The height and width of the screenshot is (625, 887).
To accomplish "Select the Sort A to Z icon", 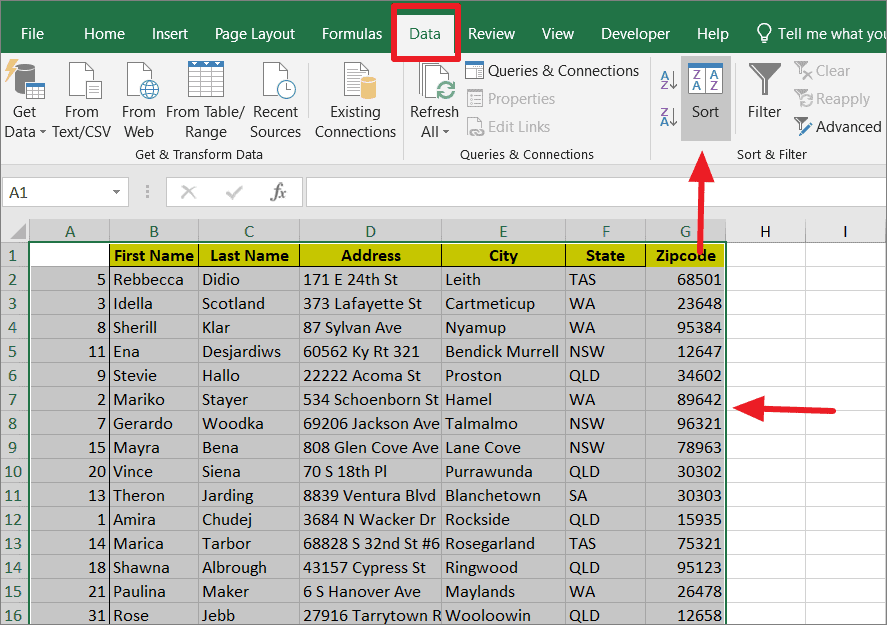I will click(x=668, y=80).
